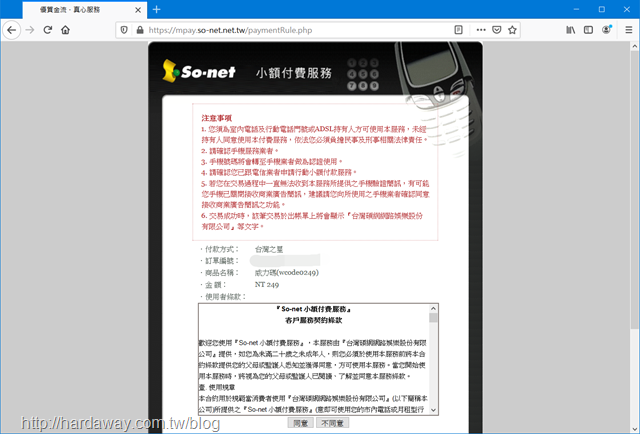Click the So-net logo
This screenshot has height=434, width=640.
(199, 71)
